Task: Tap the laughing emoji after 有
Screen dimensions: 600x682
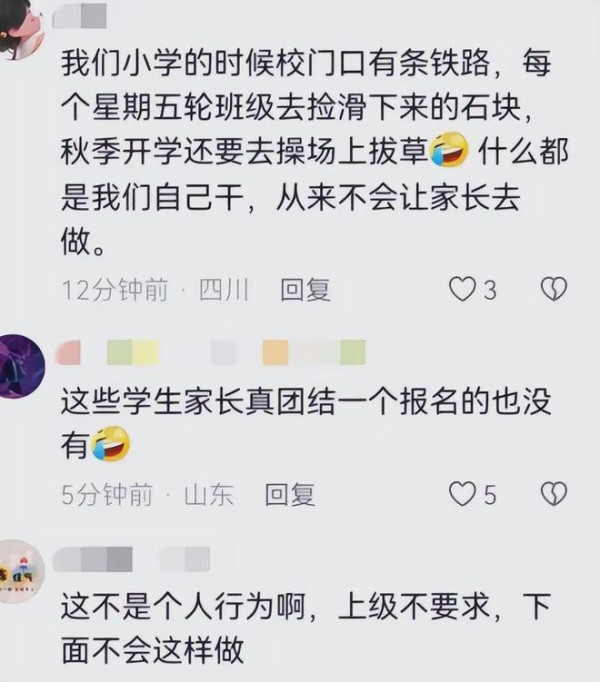Action: tap(111, 443)
